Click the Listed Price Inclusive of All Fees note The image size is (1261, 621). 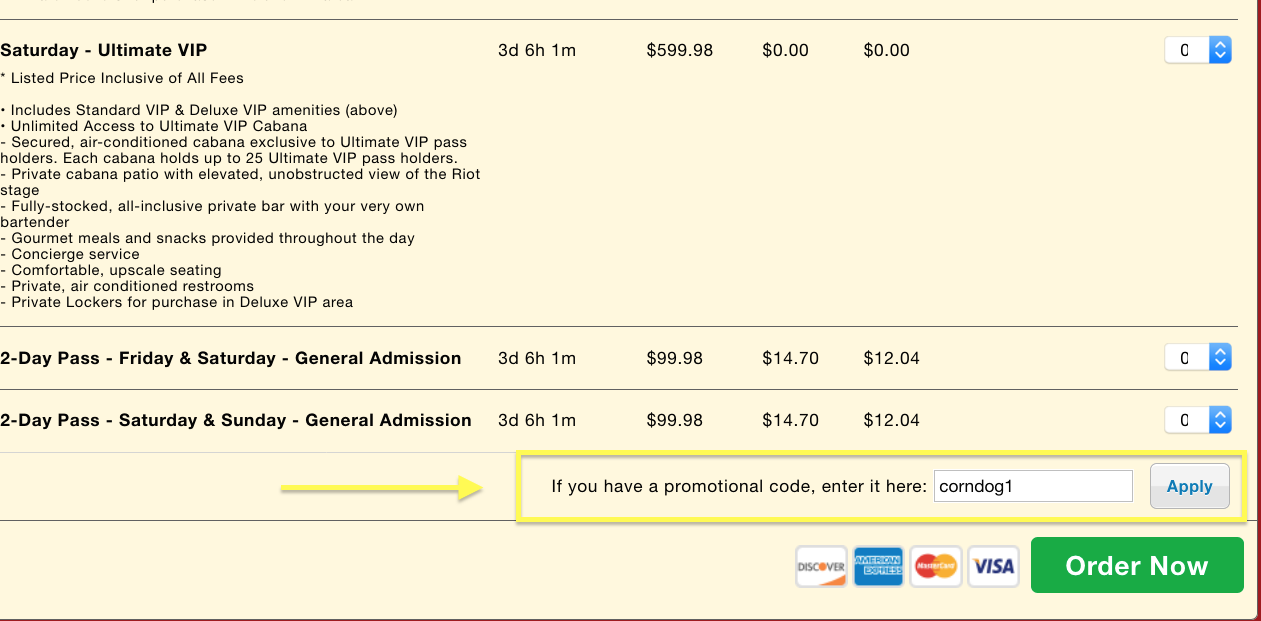(x=122, y=78)
